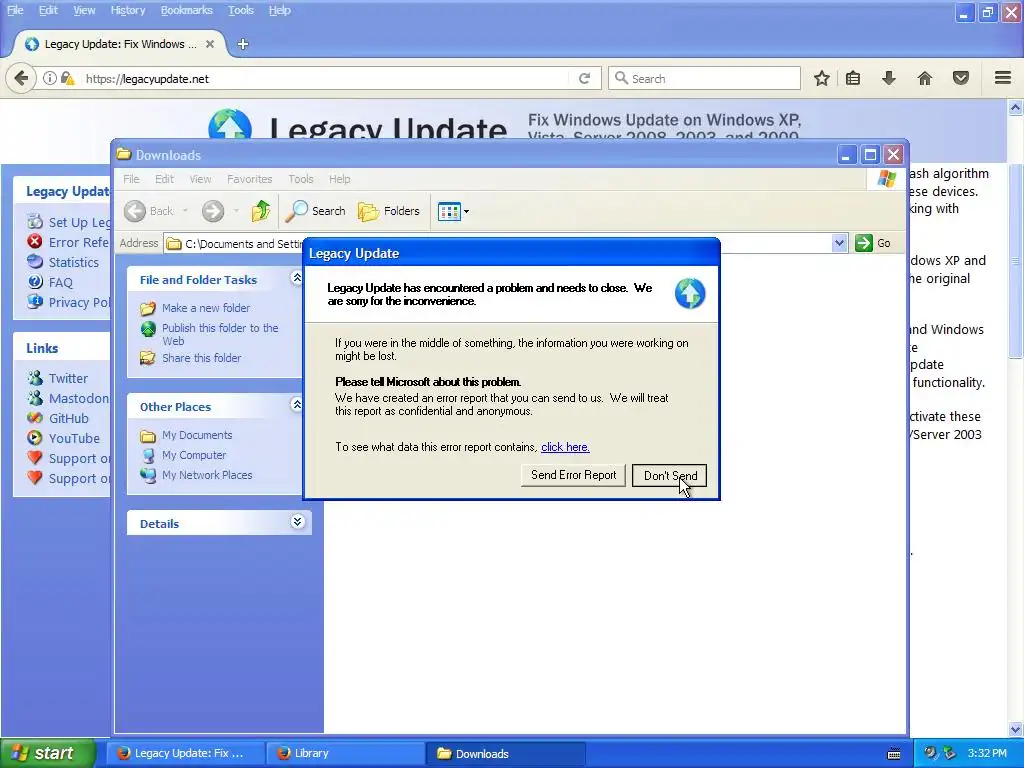Click the insecure connection warning padlock
1024x768 pixels.
point(67,78)
